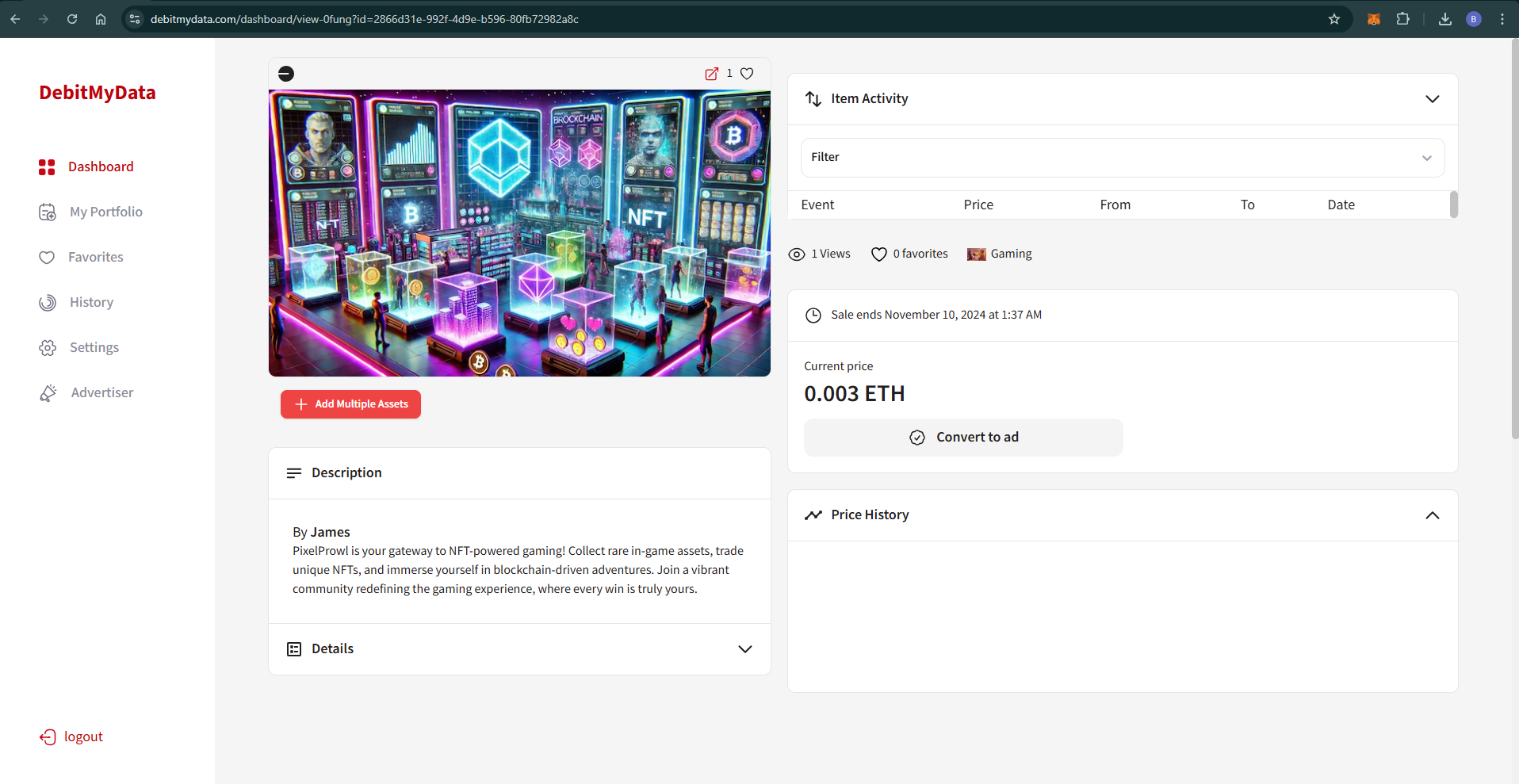1519x784 pixels.
Task: Click the NFT gaming artwork image
Action: point(519,233)
